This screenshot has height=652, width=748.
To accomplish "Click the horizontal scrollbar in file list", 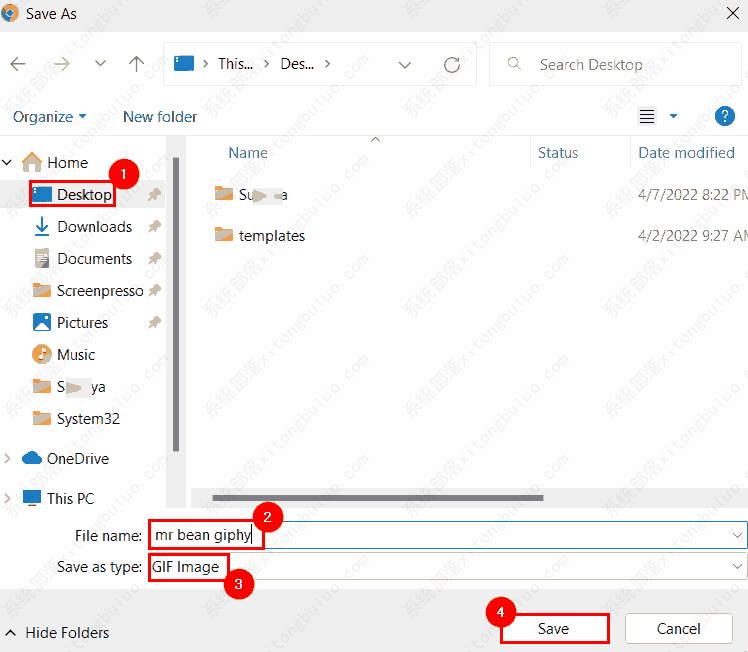I will [x=378, y=497].
